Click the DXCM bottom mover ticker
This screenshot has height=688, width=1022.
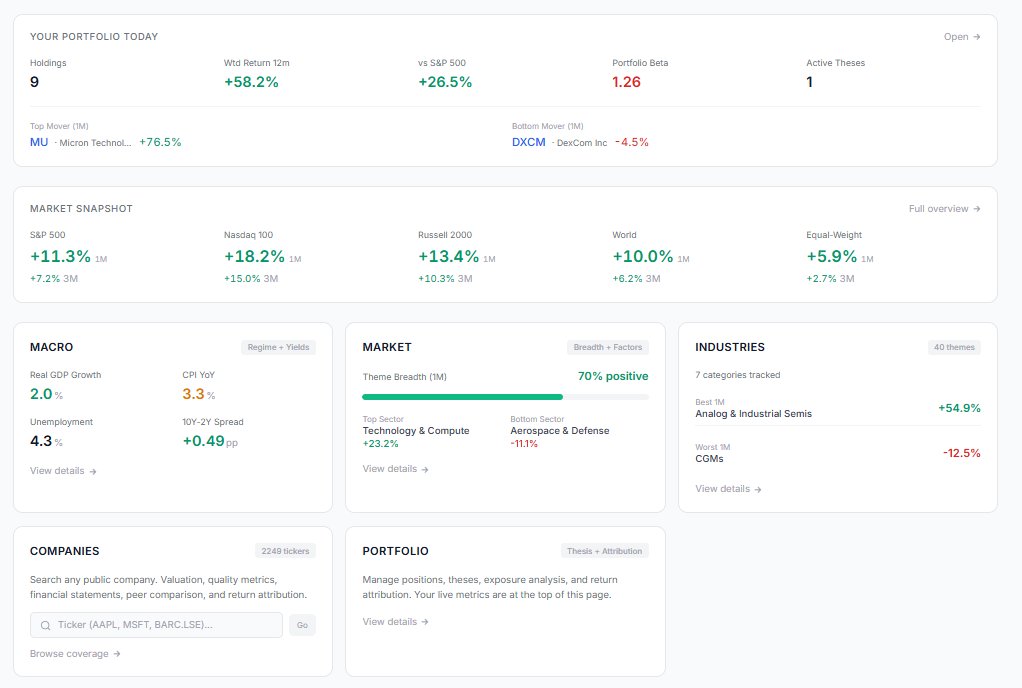529,142
